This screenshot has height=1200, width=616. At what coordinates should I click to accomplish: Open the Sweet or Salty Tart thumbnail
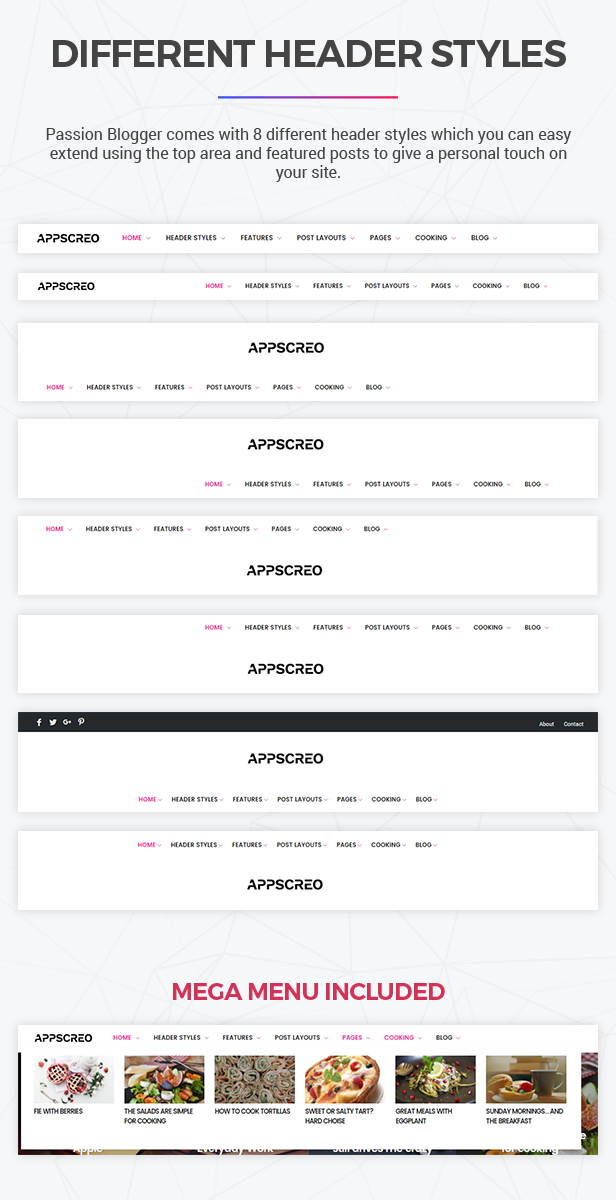coord(345,1079)
